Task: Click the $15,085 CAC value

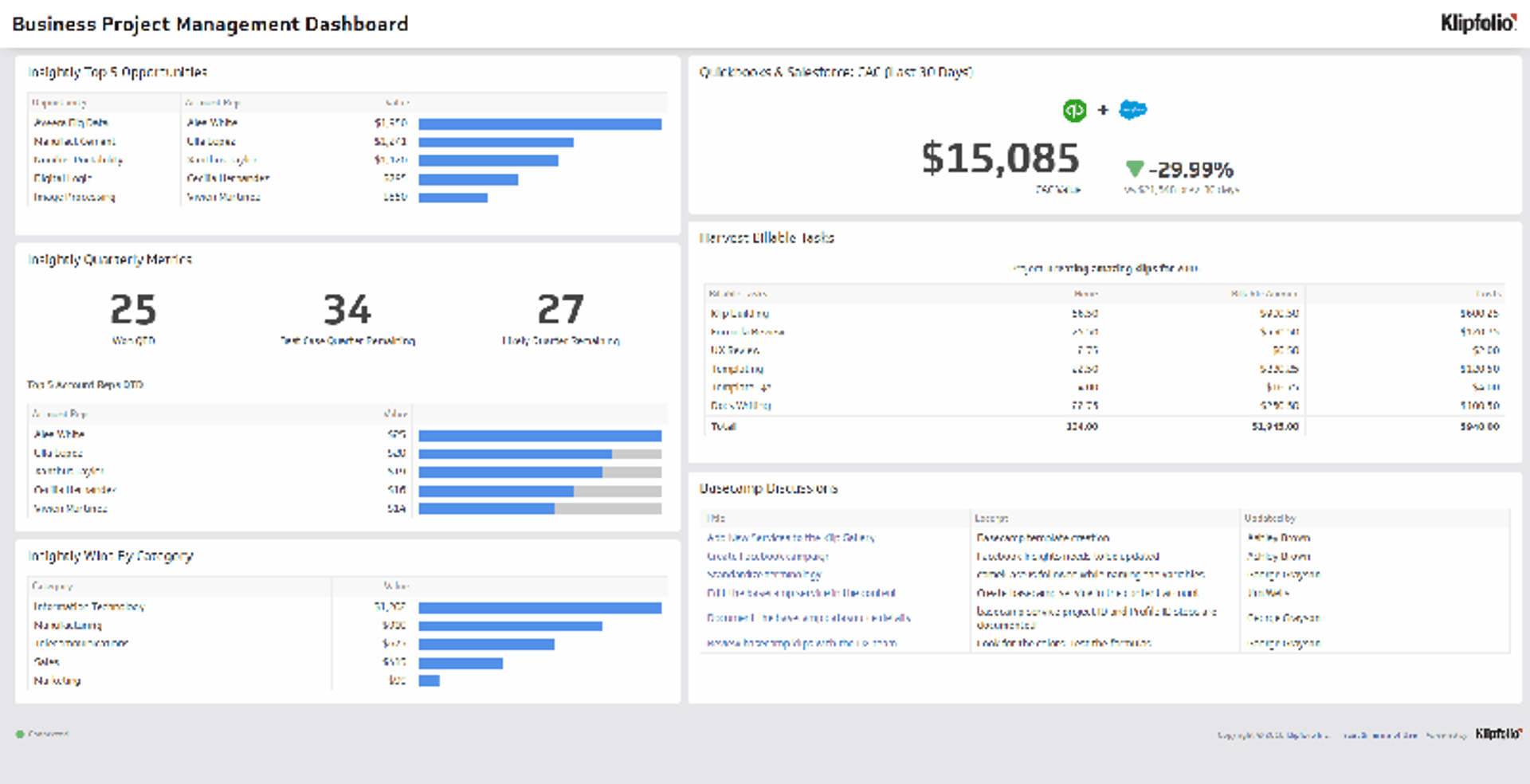Action: (x=1000, y=157)
